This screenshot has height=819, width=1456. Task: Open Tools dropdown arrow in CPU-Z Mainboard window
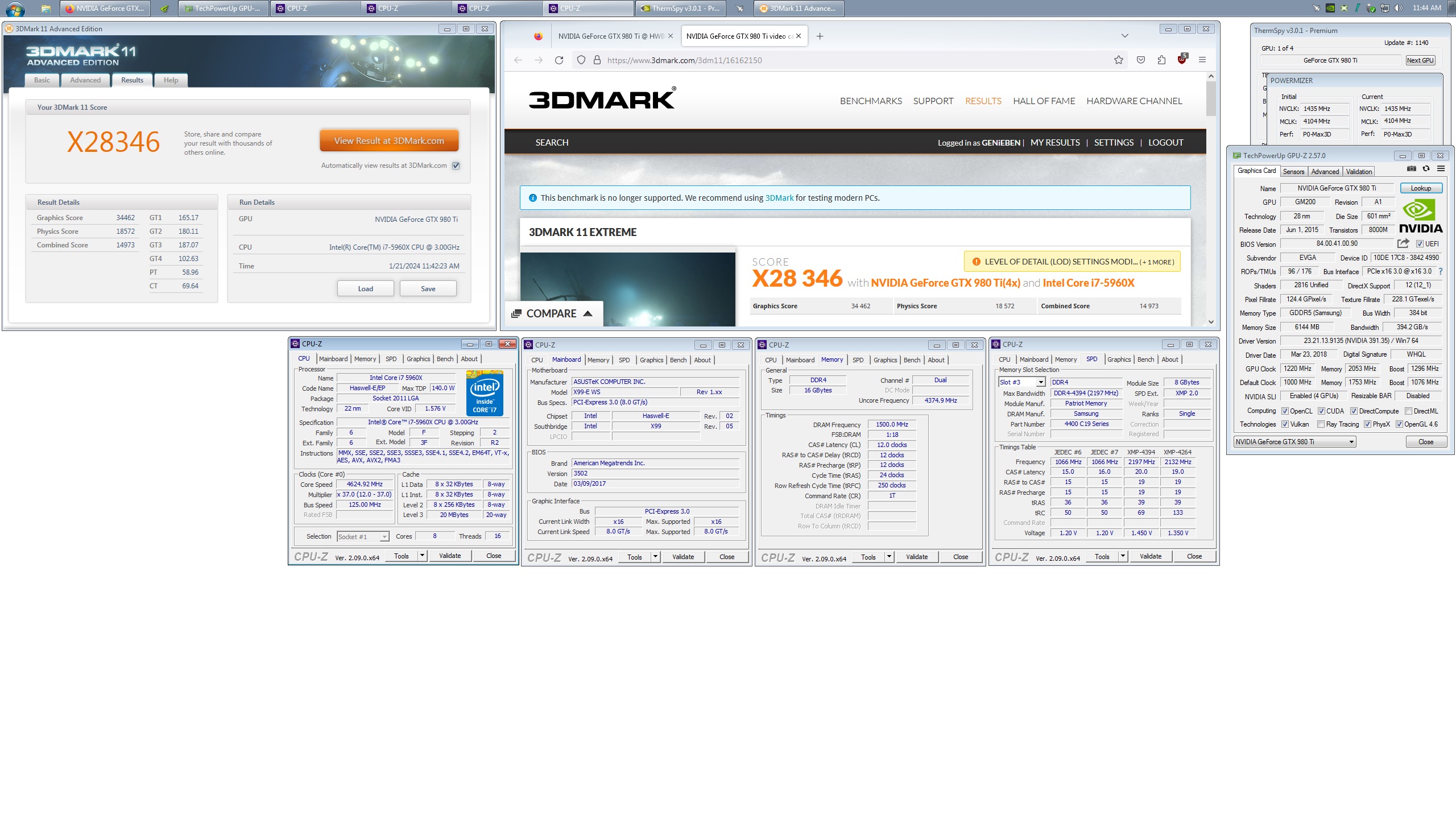pos(655,557)
